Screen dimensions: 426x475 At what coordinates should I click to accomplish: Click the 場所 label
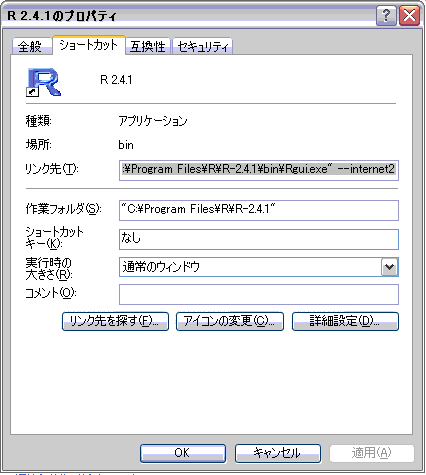click(39, 145)
